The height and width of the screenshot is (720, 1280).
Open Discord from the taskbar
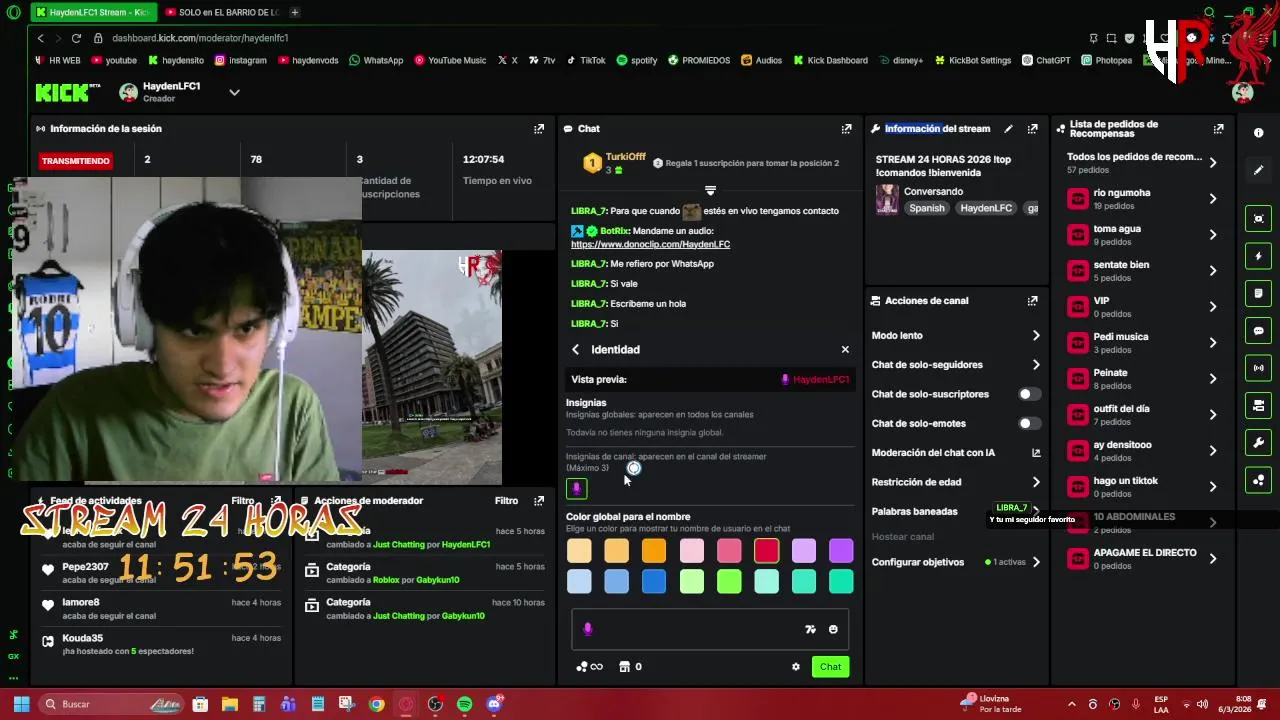point(494,704)
